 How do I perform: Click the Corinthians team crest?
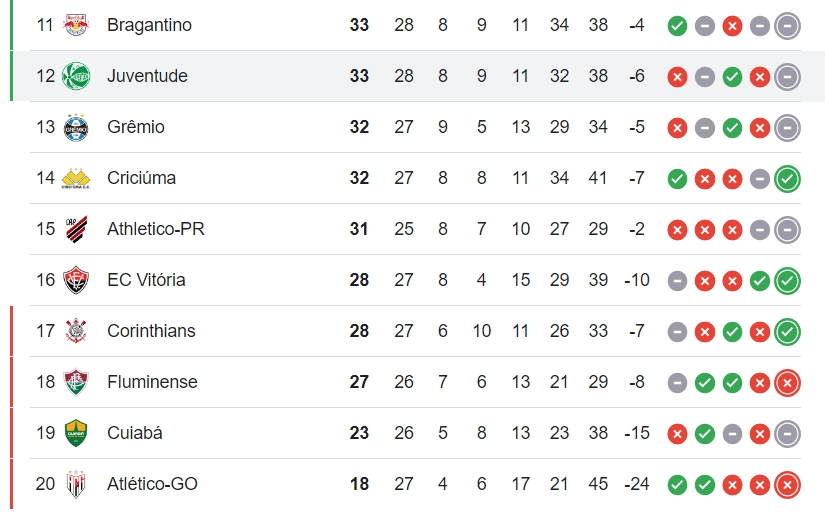[x=76, y=331]
